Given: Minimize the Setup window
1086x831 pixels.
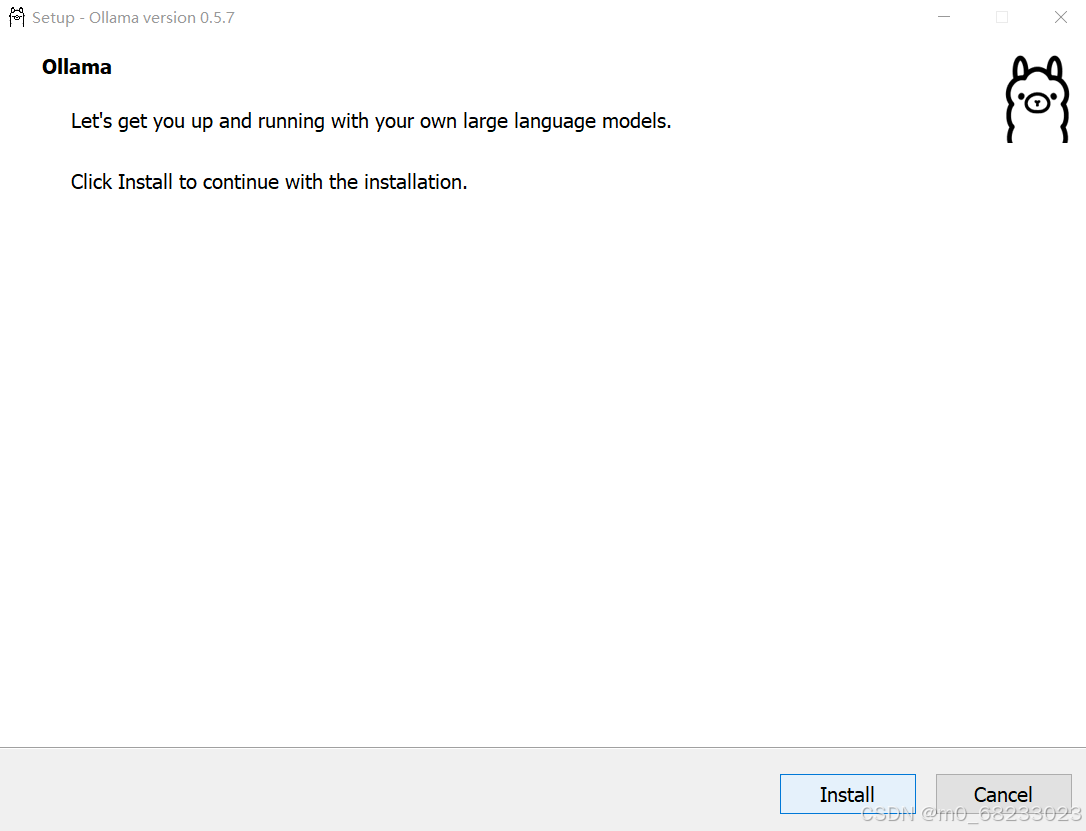Looking at the screenshot, I should tap(943, 17).
